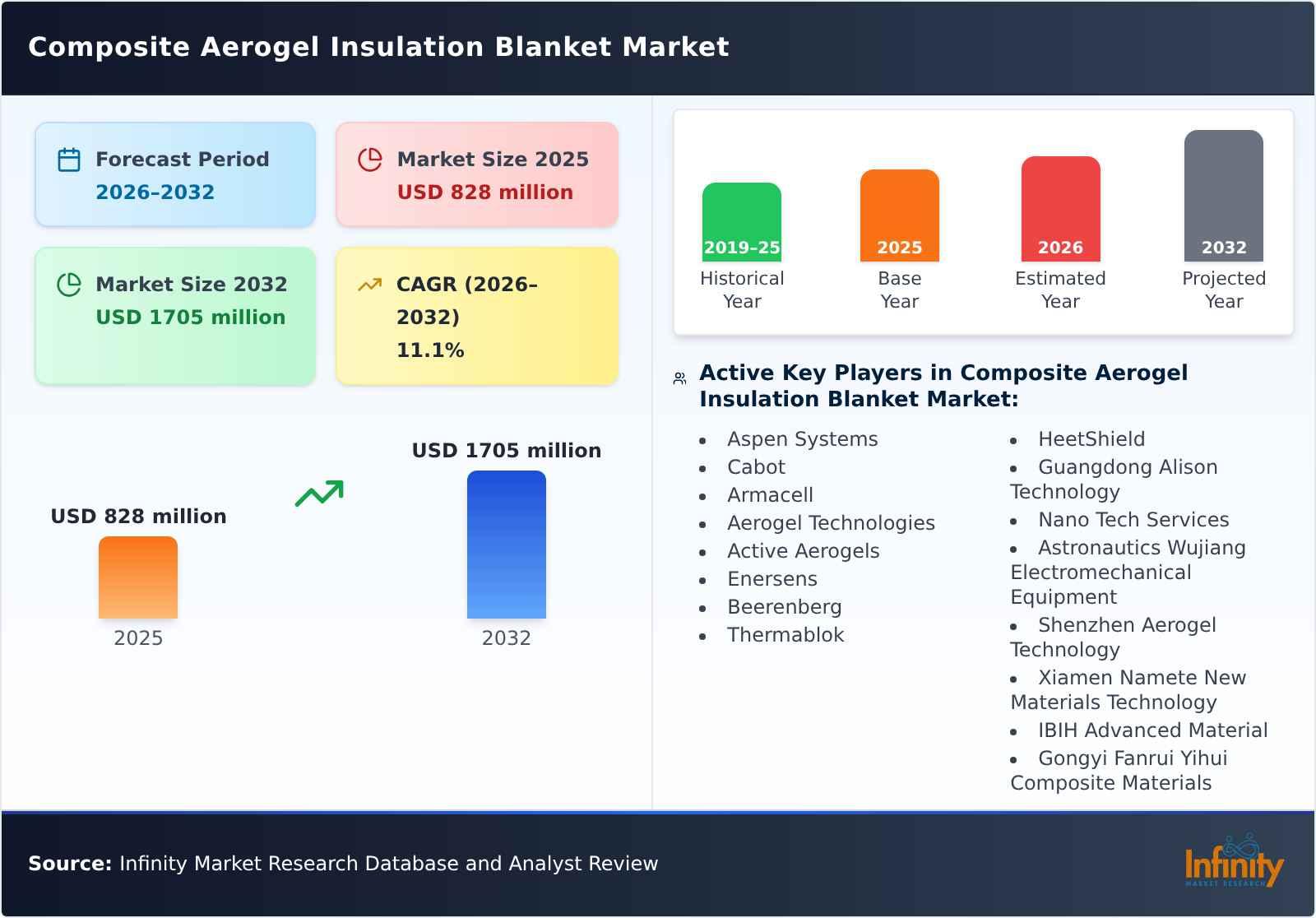Click the CAGR 11.1% value
Viewport: 1316px width, 918px height.
coord(429,349)
